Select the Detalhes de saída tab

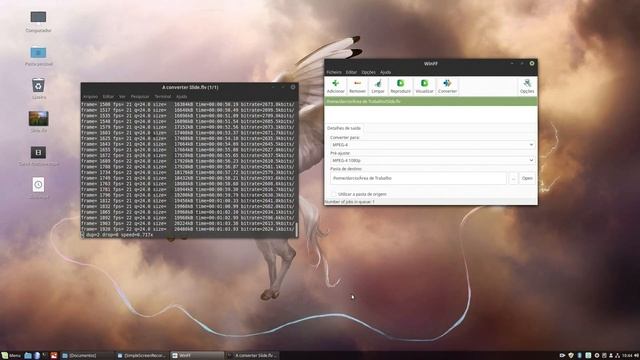pyautogui.click(x=344, y=128)
